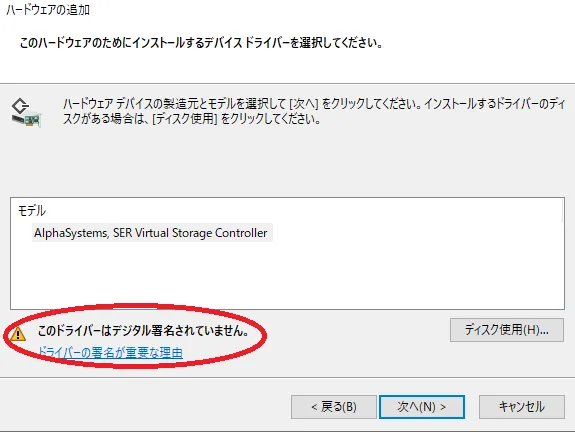The image size is (575, 432).
Task: Continue to the next wizard page
Action: coord(422,407)
